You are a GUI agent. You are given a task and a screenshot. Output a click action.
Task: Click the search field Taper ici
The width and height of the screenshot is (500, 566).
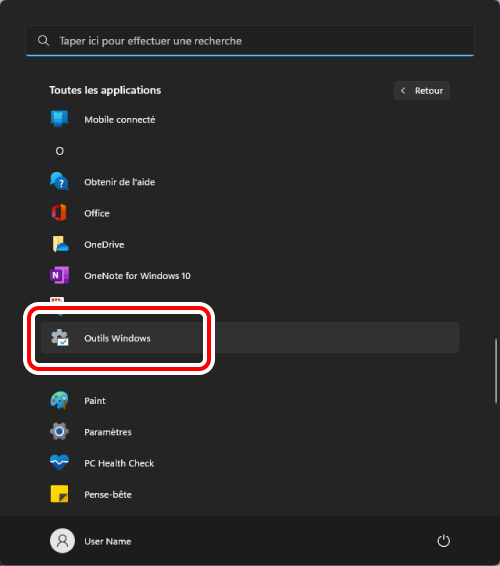pos(250,41)
